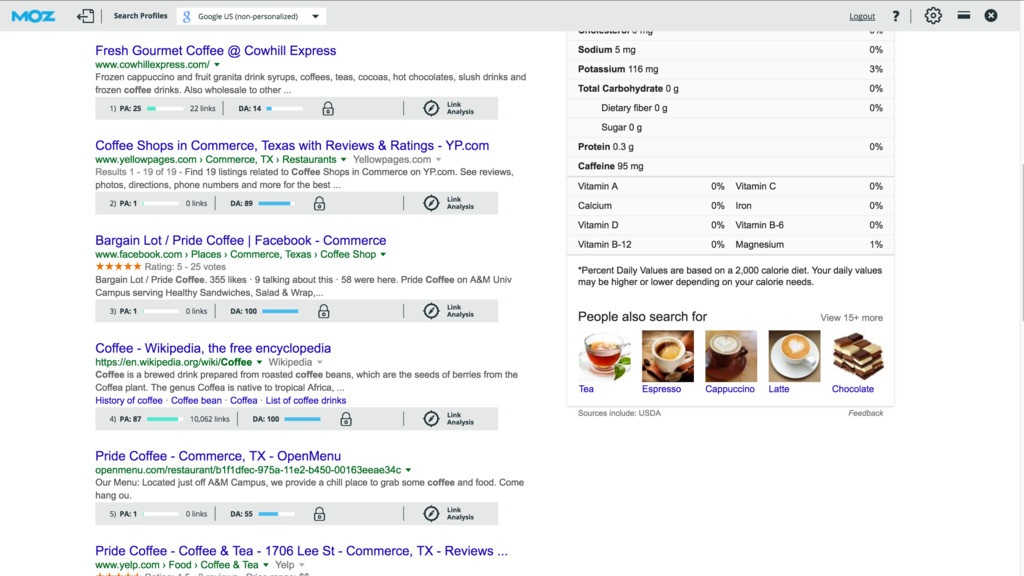The height and width of the screenshot is (576, 1024).
Task: Click the export arrow icon beside Moz logo
Action: [86, 16]
